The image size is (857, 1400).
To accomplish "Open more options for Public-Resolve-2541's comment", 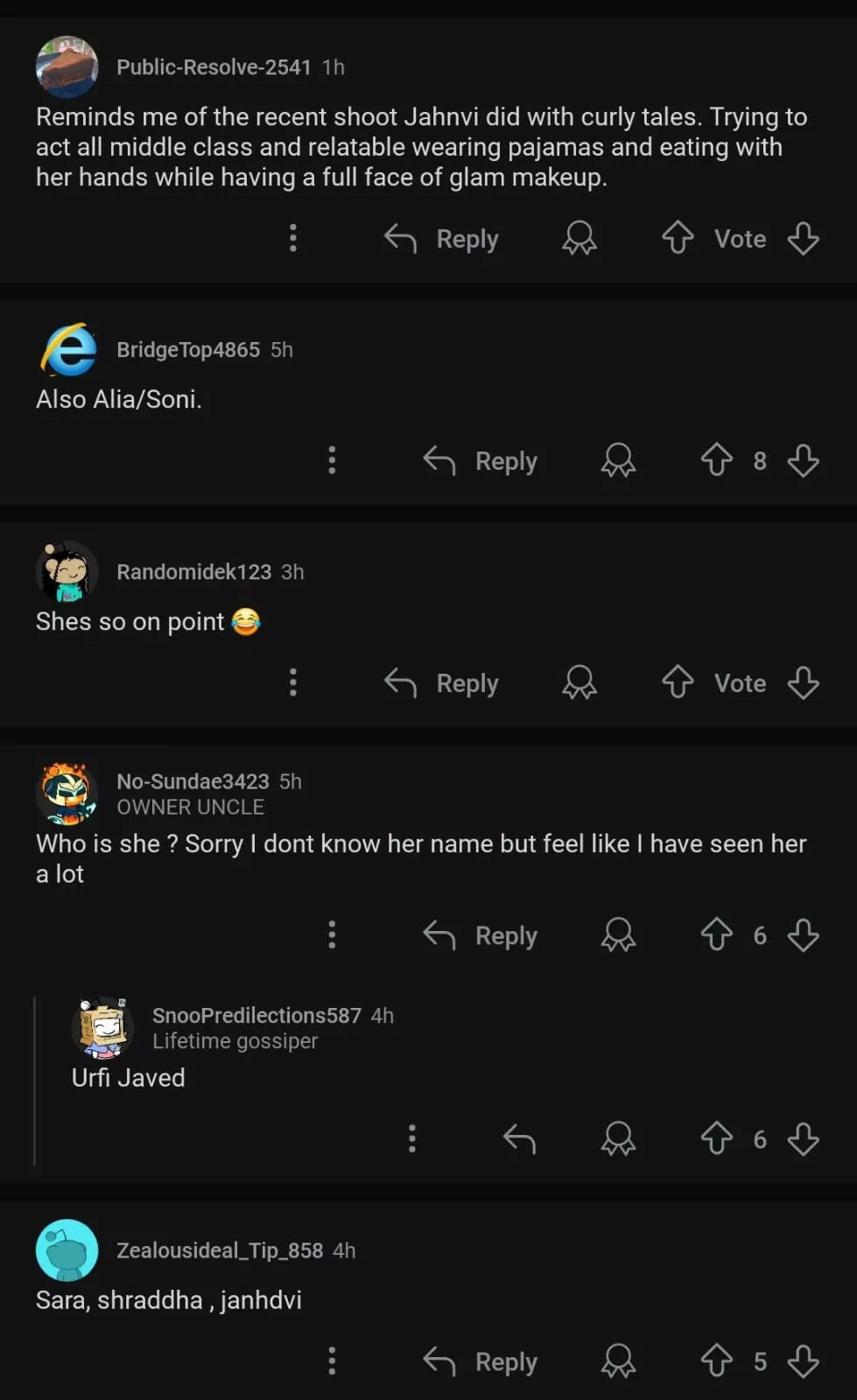I will (293, 238).
